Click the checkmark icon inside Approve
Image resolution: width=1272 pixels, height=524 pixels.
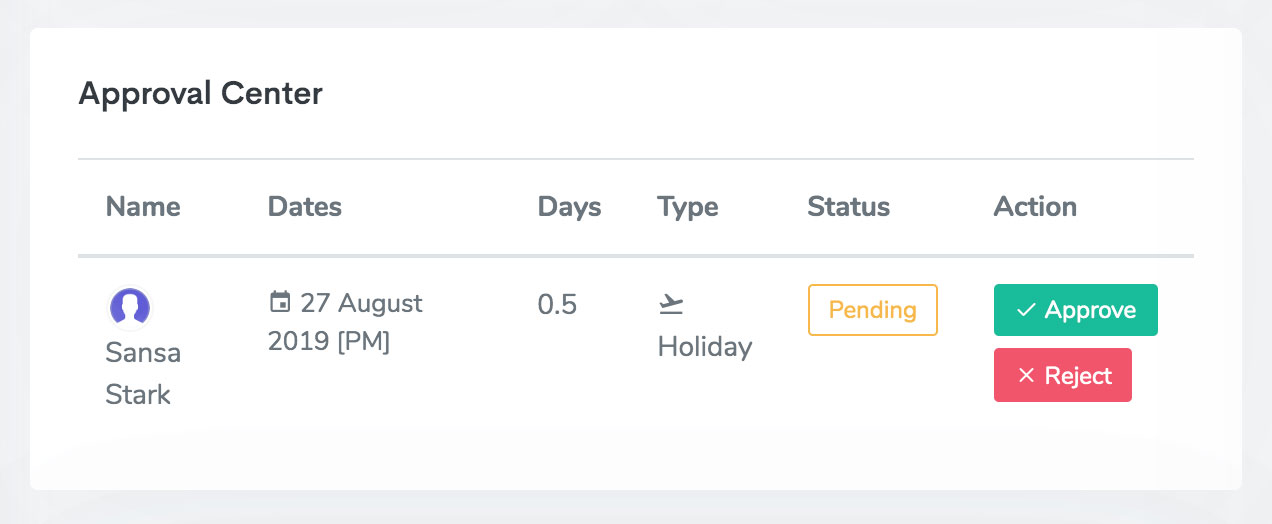[1025, 311]
